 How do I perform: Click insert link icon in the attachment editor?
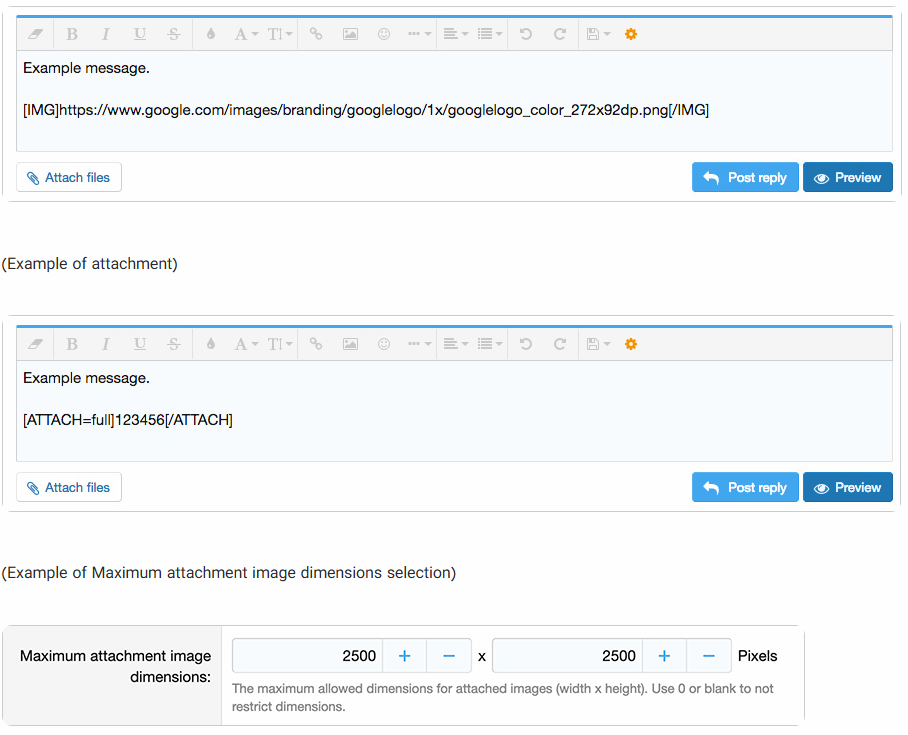click(x=316, y=344)
